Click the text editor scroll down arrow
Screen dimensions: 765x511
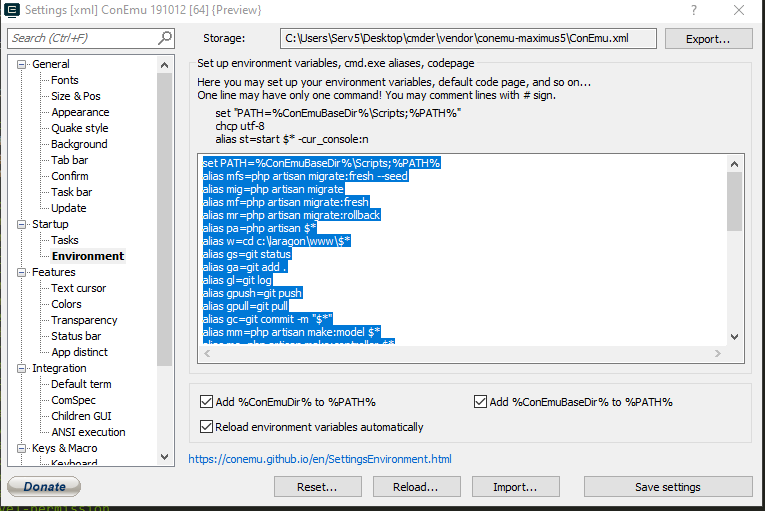[734, 337]
